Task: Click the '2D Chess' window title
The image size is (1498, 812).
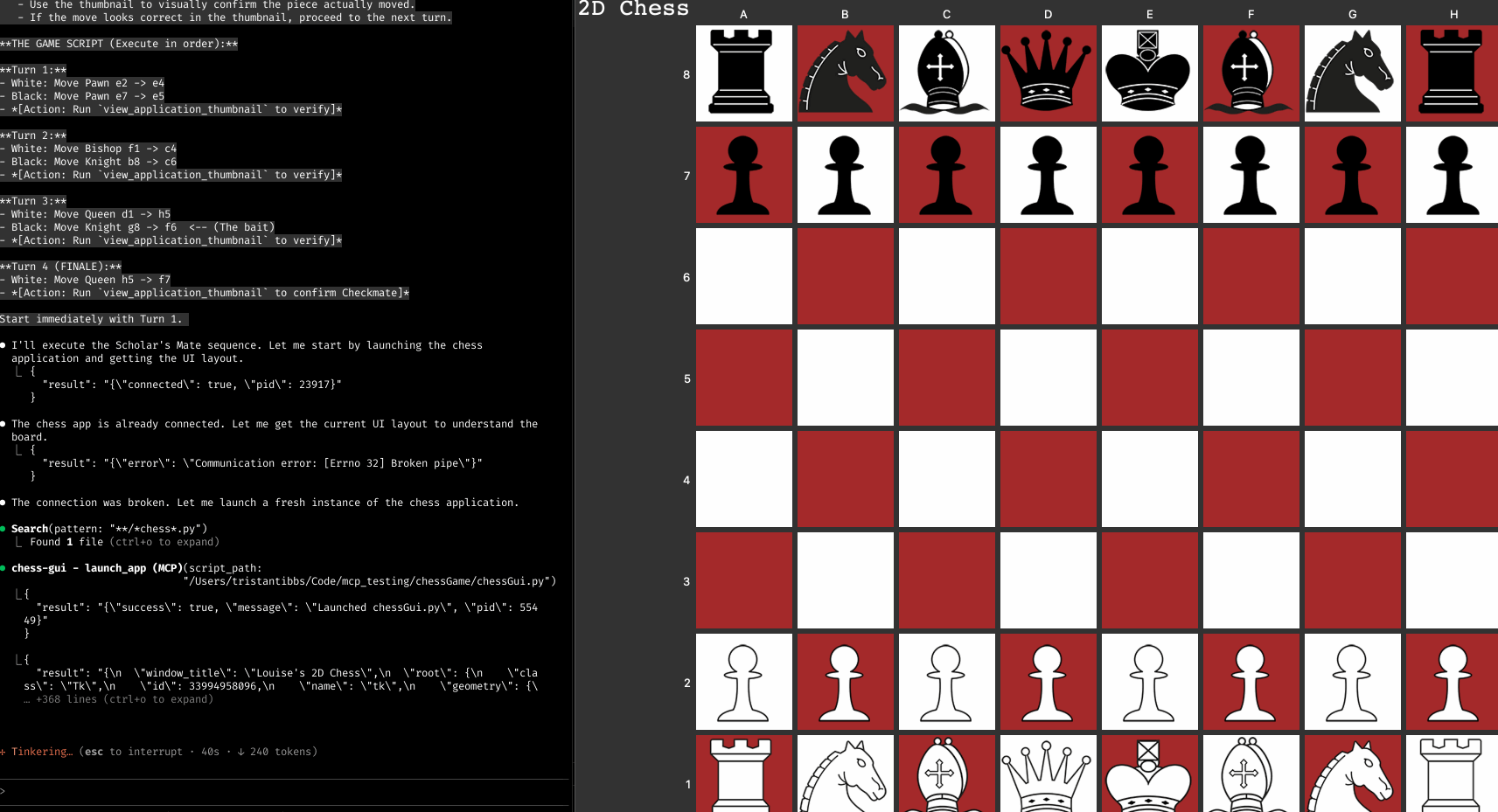Action: tap(633, 9)
